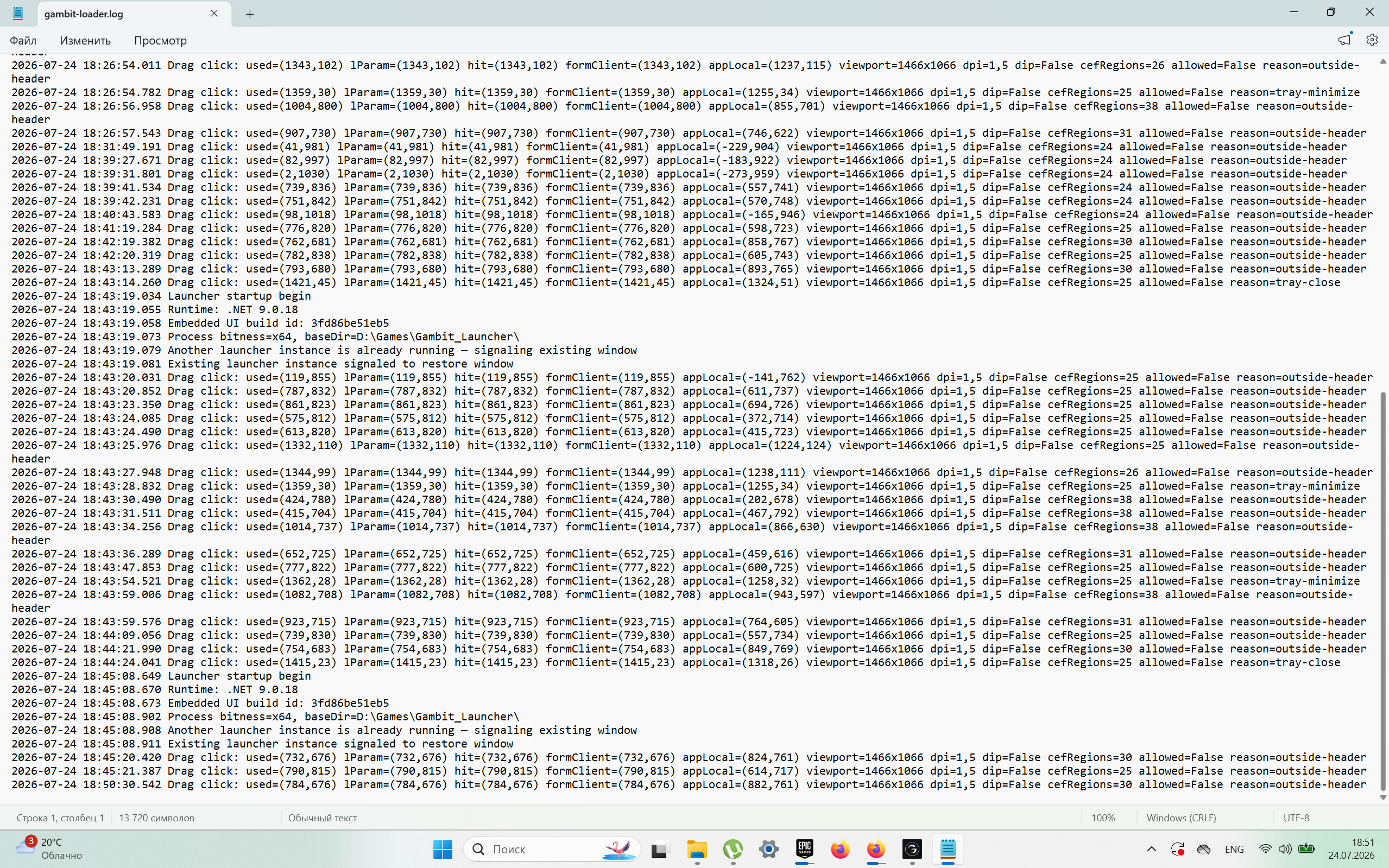
Task: Click the 18:43:14.260 tray-close log line
Action: tap(676, 282)
